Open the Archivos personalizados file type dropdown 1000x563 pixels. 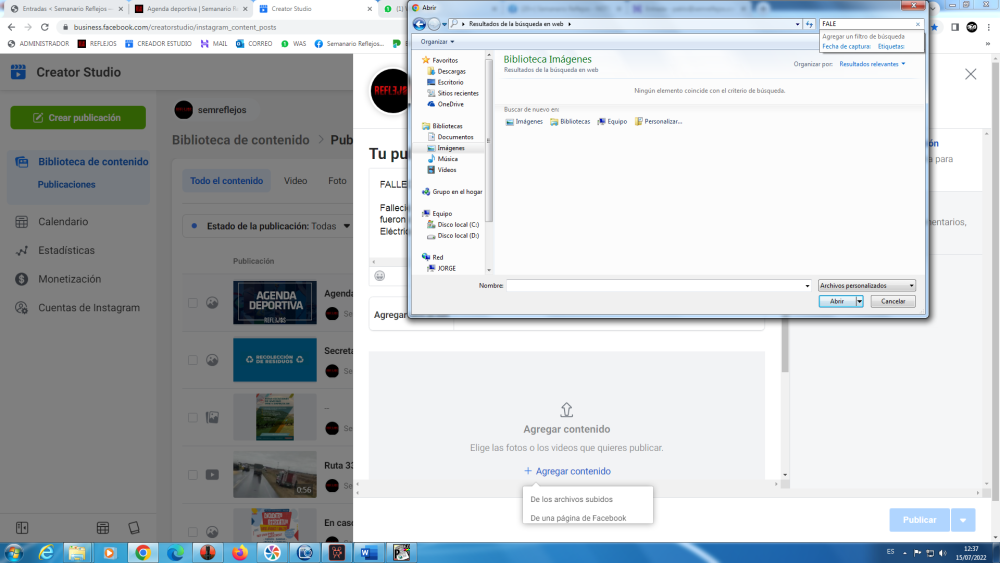867,286
